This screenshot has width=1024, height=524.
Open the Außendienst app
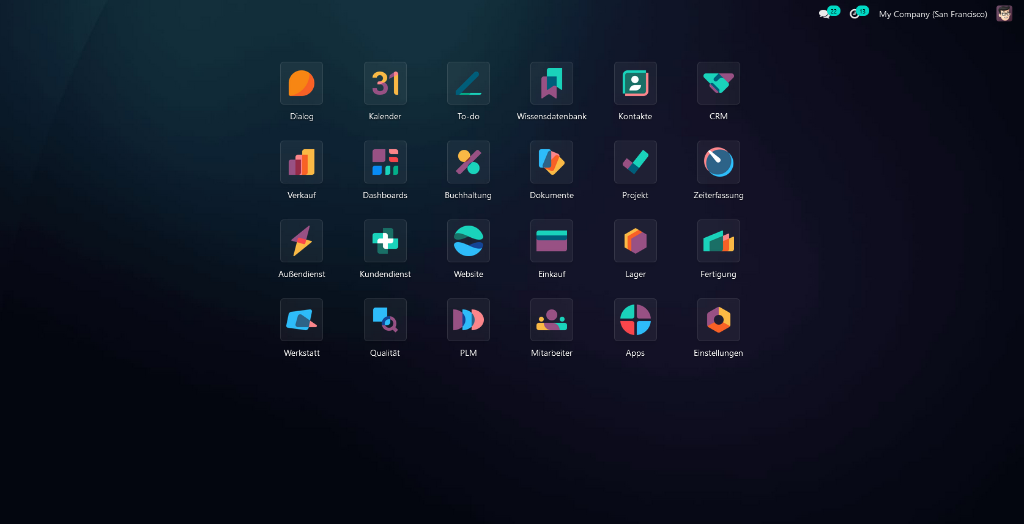pos(301,241)
